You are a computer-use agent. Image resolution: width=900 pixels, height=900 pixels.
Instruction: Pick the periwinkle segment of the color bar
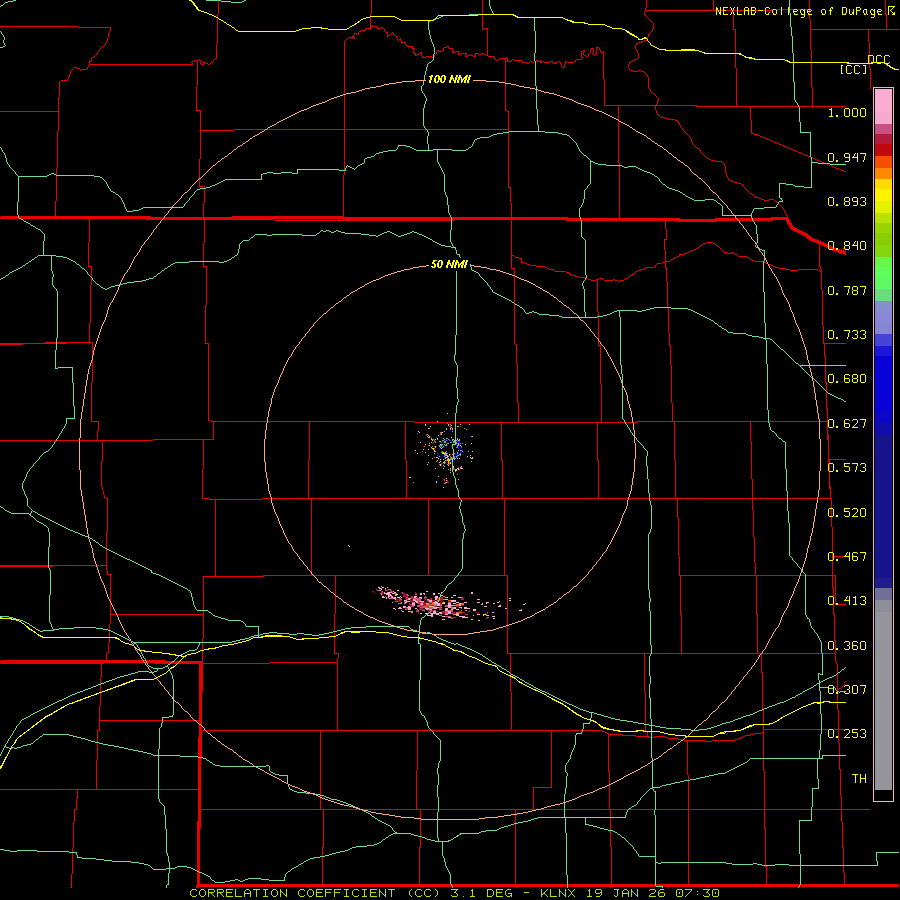[x=883, y=317]
